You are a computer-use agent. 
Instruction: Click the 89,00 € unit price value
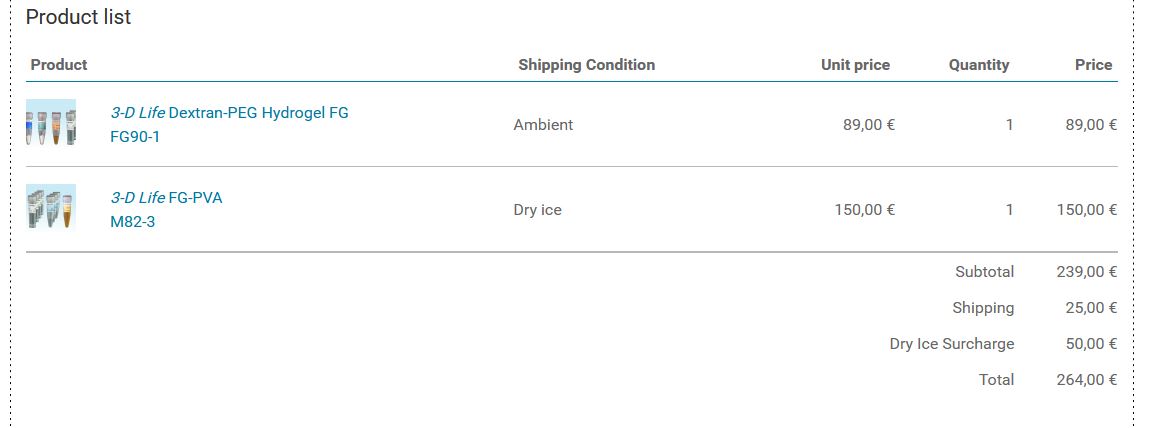click(868, 125)
